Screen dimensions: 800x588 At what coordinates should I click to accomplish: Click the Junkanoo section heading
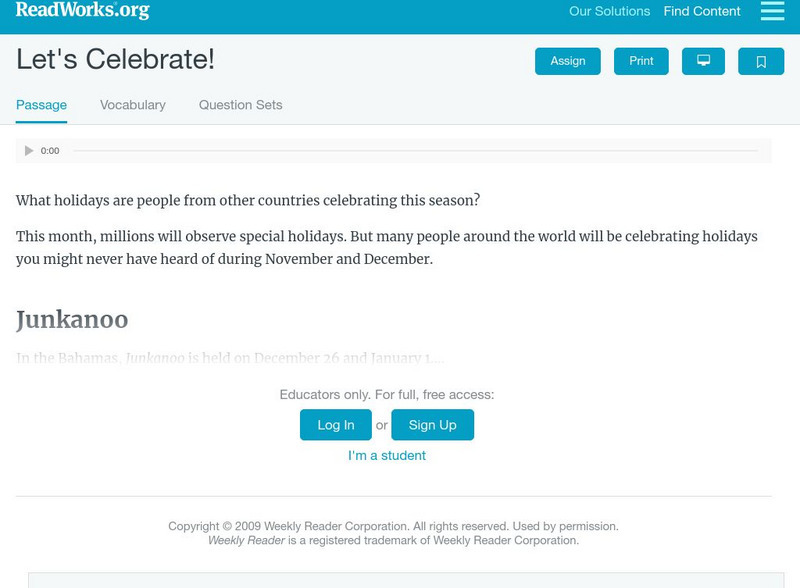pyautogui.click(x=72, y=320)
